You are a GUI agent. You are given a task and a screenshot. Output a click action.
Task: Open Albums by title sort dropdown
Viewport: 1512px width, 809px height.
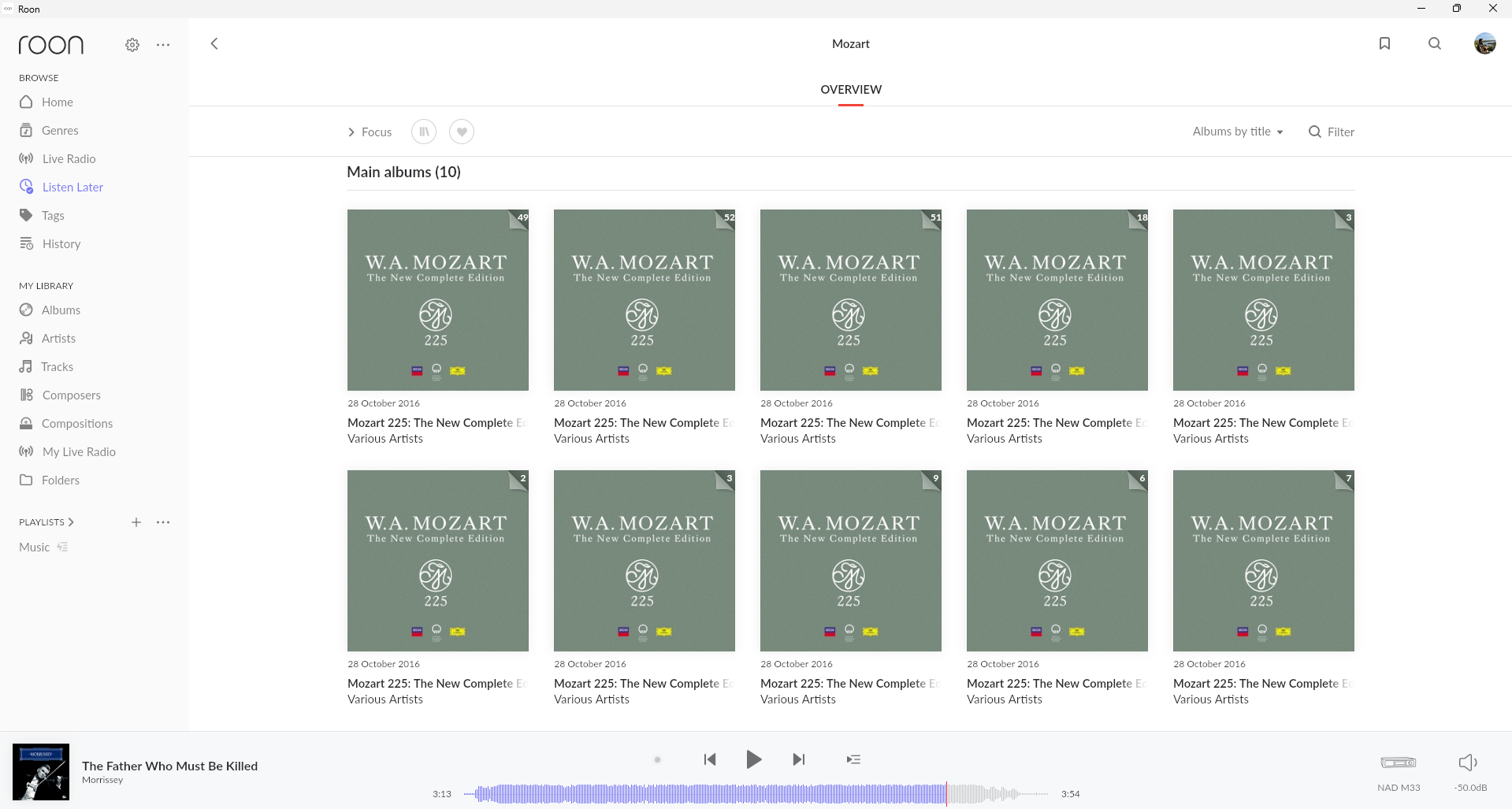(1237, 132)
